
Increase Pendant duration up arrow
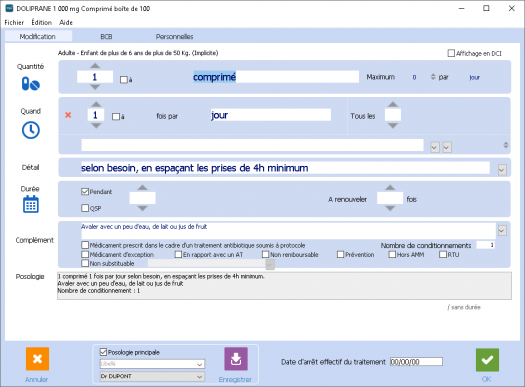(143, 187)
